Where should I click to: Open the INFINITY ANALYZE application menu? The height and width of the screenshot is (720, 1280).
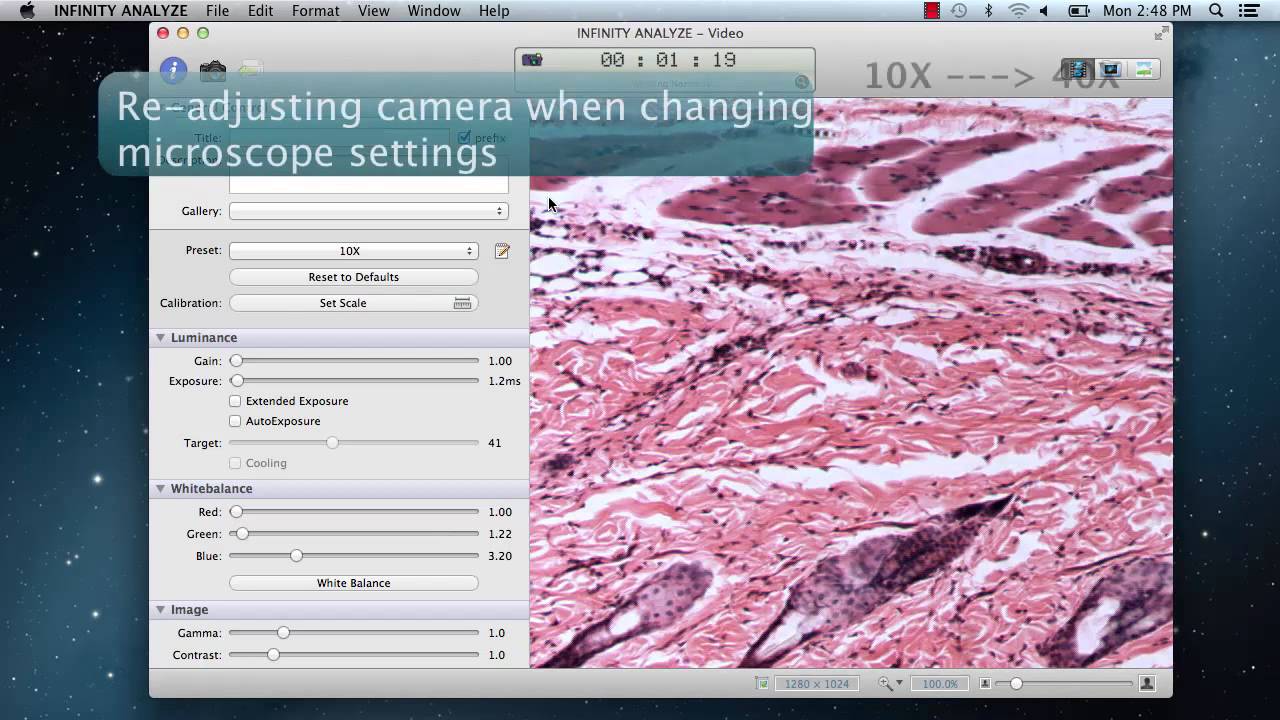click(x=121, y=11)
